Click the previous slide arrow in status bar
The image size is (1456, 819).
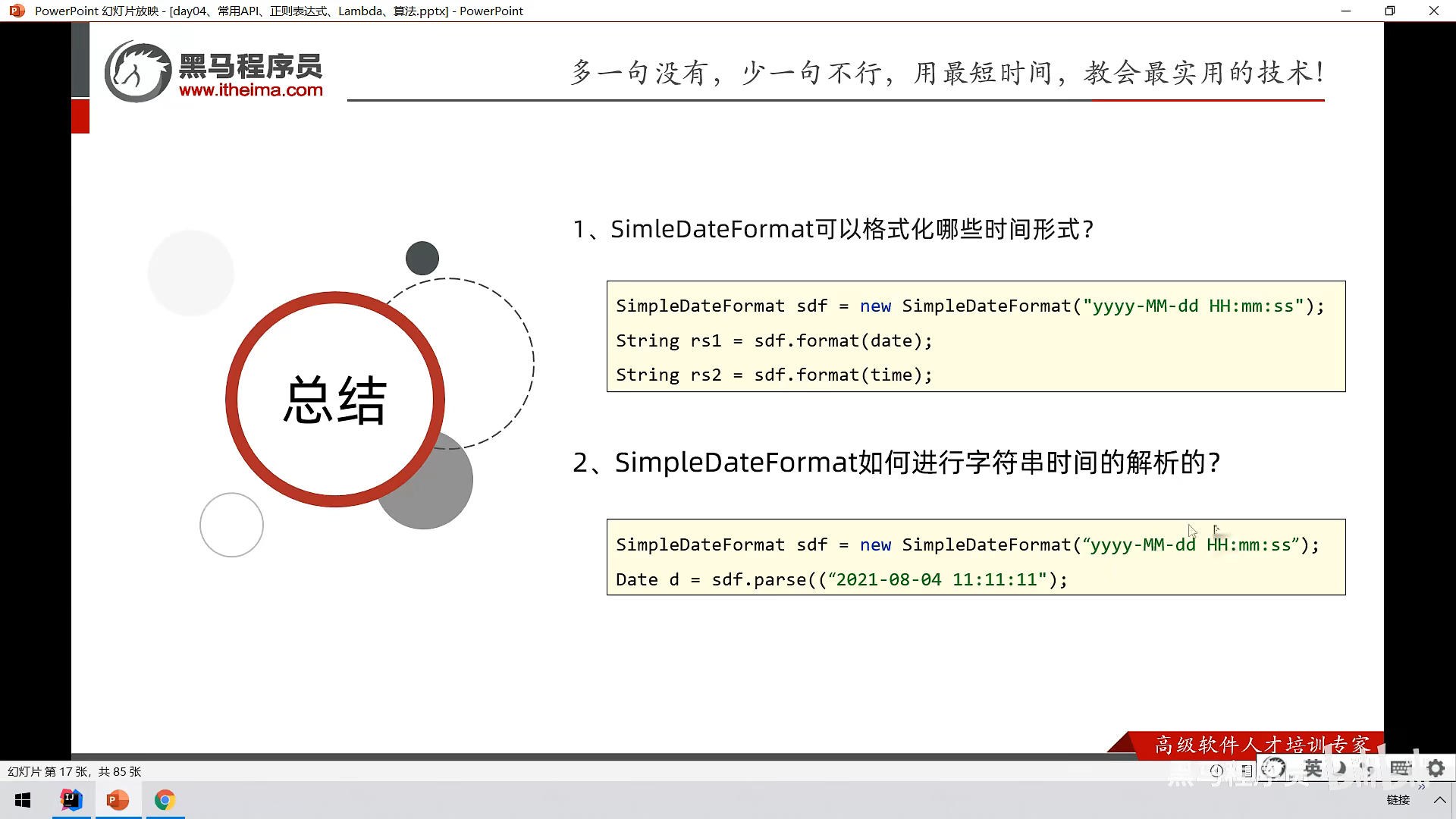click(x=1216, y=770)
